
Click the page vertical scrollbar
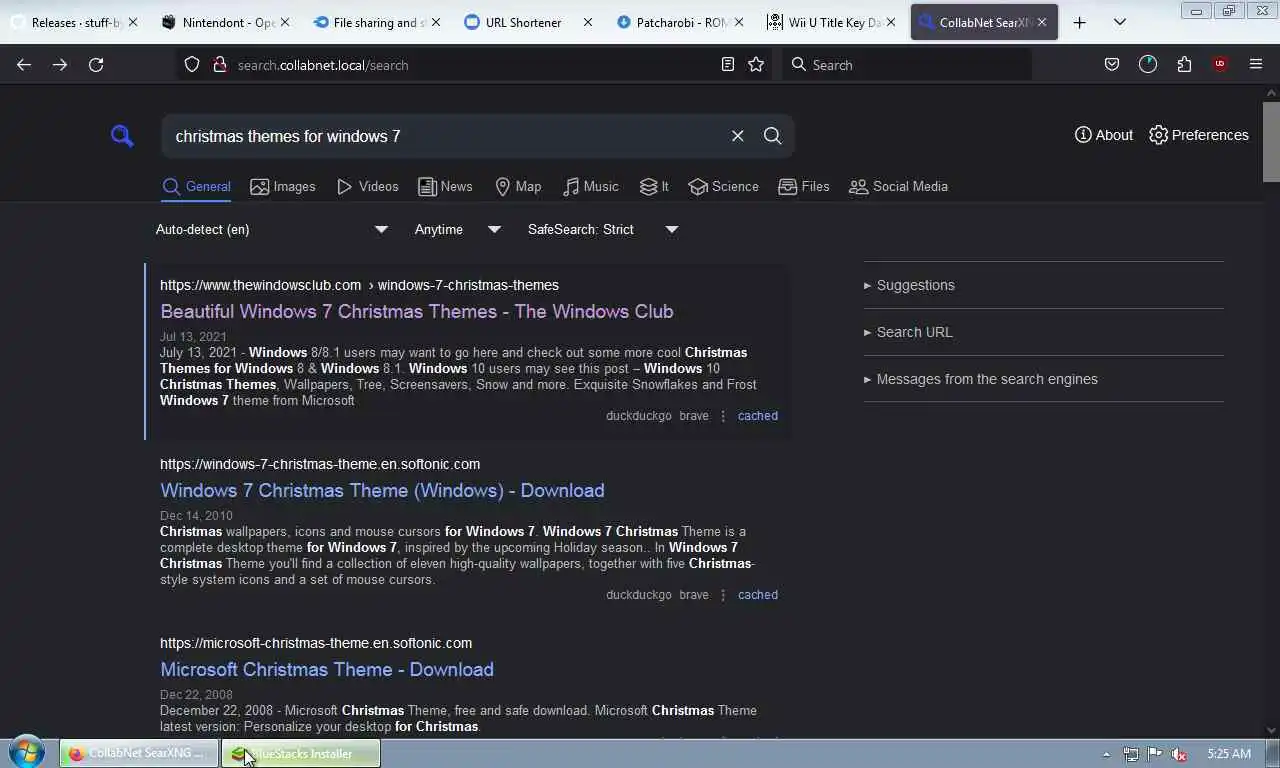click(x=1271, y=141)
